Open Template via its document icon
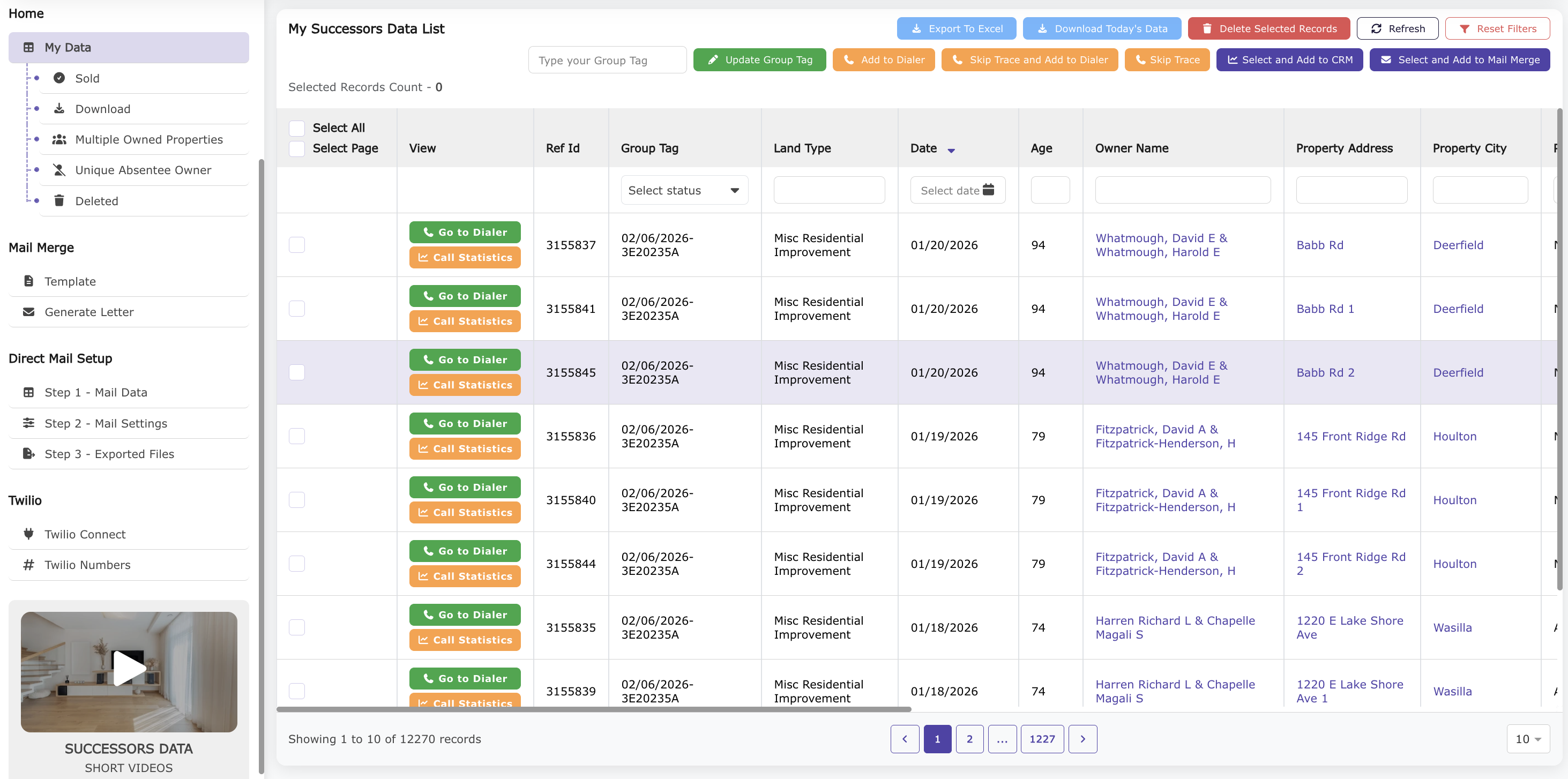 [x=28, y=281]
